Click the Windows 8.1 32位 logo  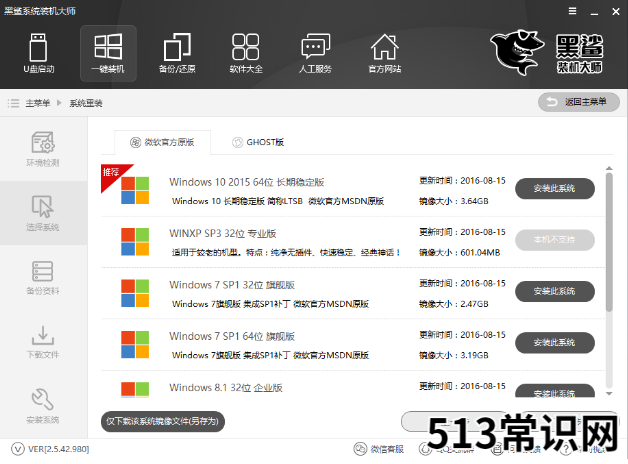[x=135, y=390]
